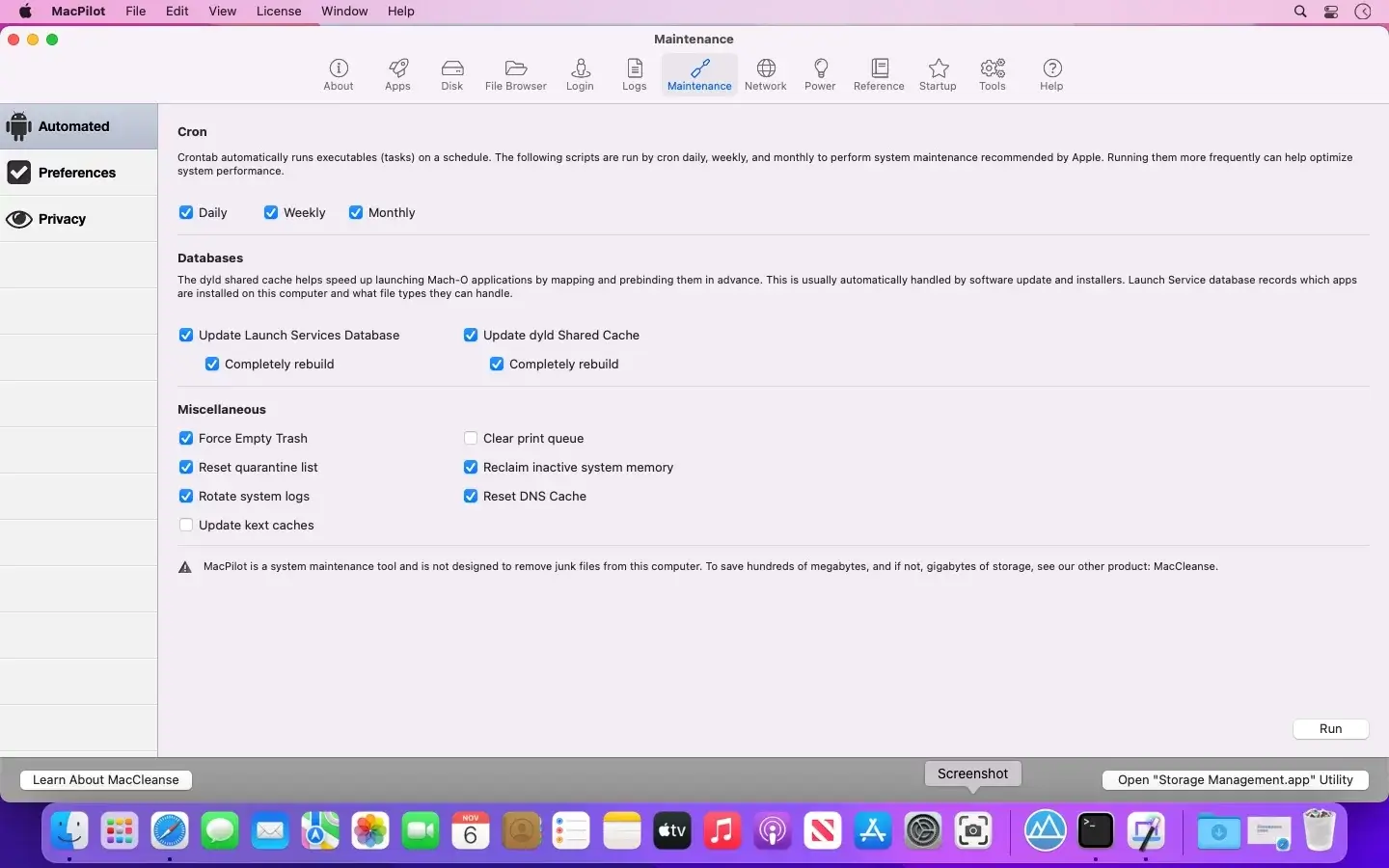Open the Reference toolbar section

coord(879,74)
